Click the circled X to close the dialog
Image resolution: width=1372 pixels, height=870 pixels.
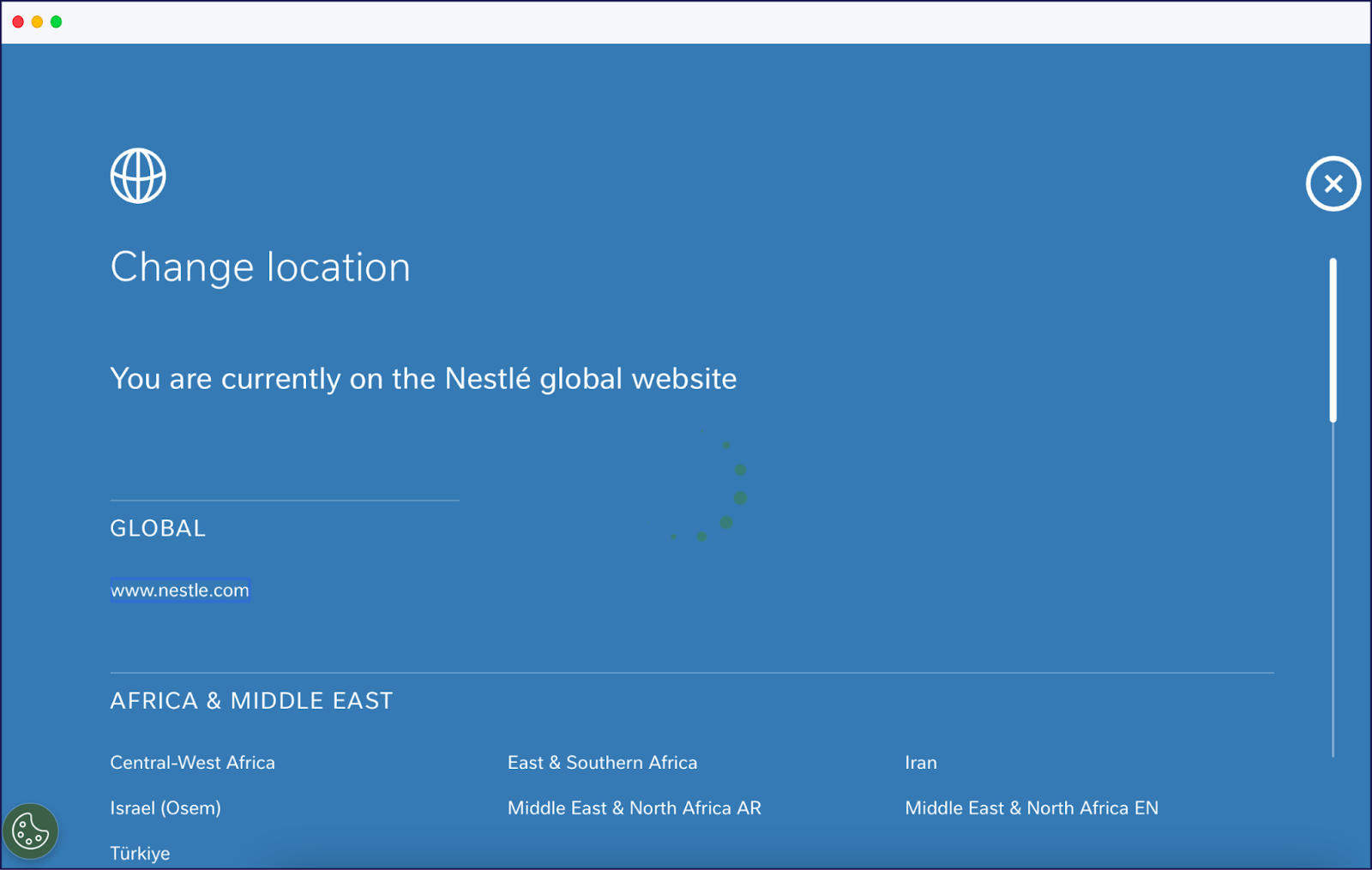pyautogui.click(x=1333, y=183)
